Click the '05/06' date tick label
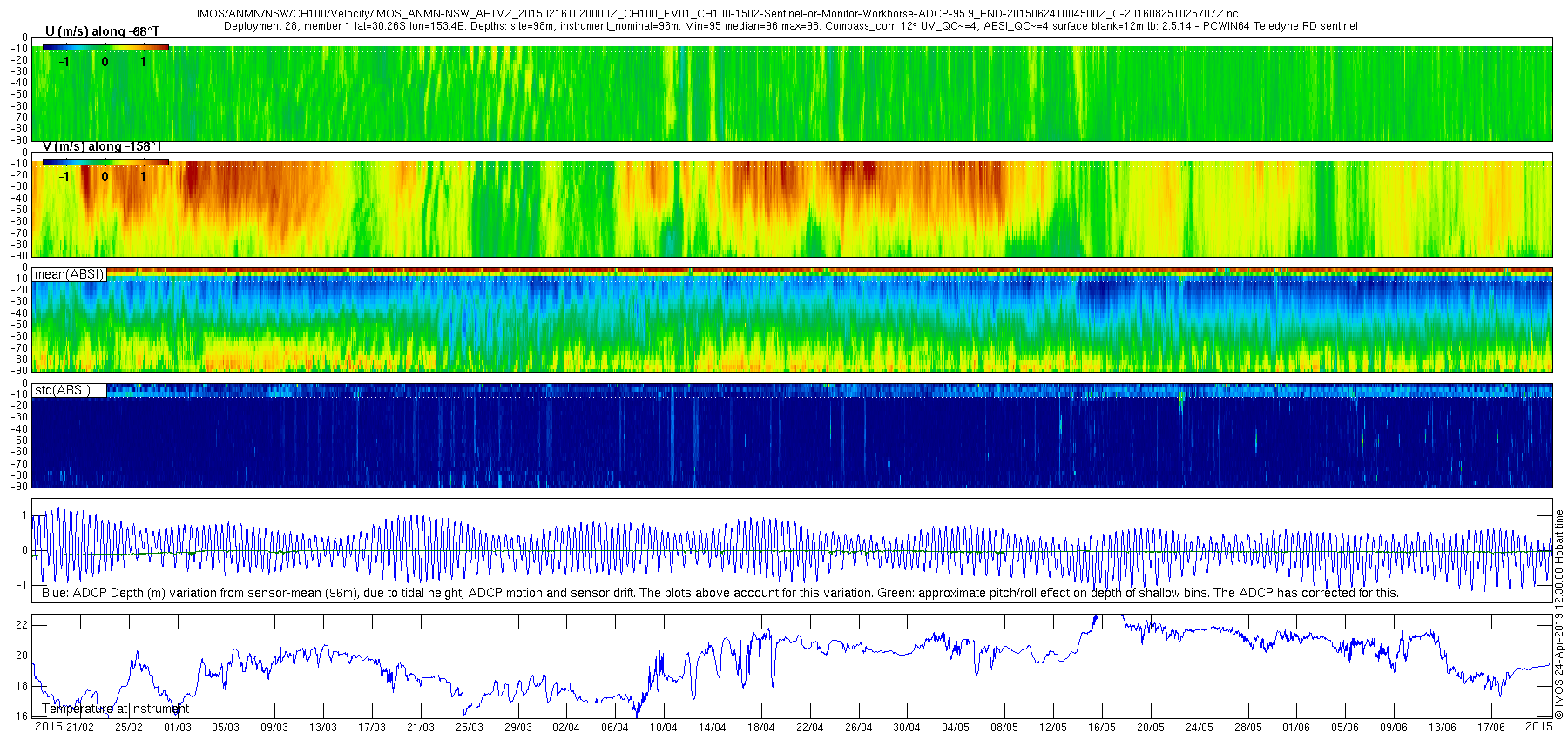This screenshot has height=740, width=1568. click(1345, 727)
